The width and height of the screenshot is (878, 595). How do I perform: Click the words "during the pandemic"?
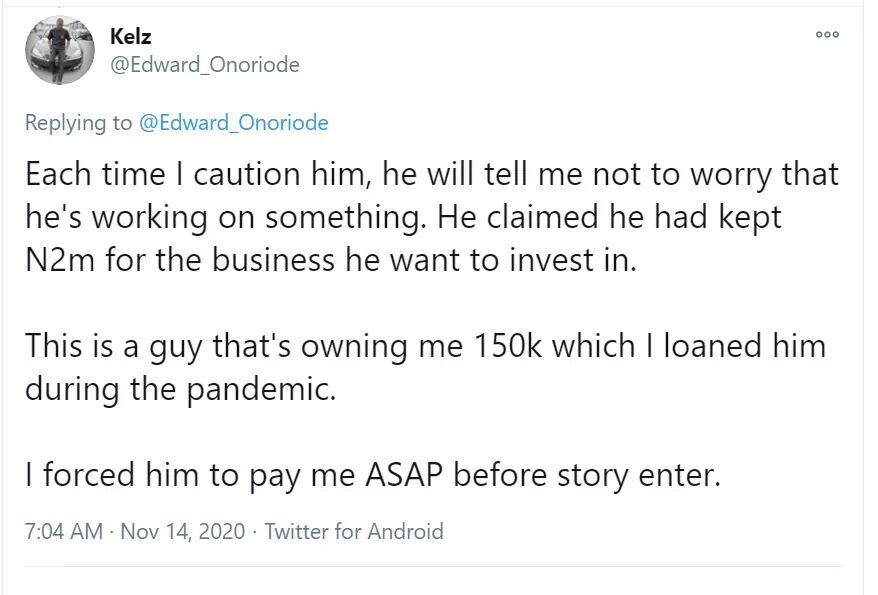(x=180, y=389)
